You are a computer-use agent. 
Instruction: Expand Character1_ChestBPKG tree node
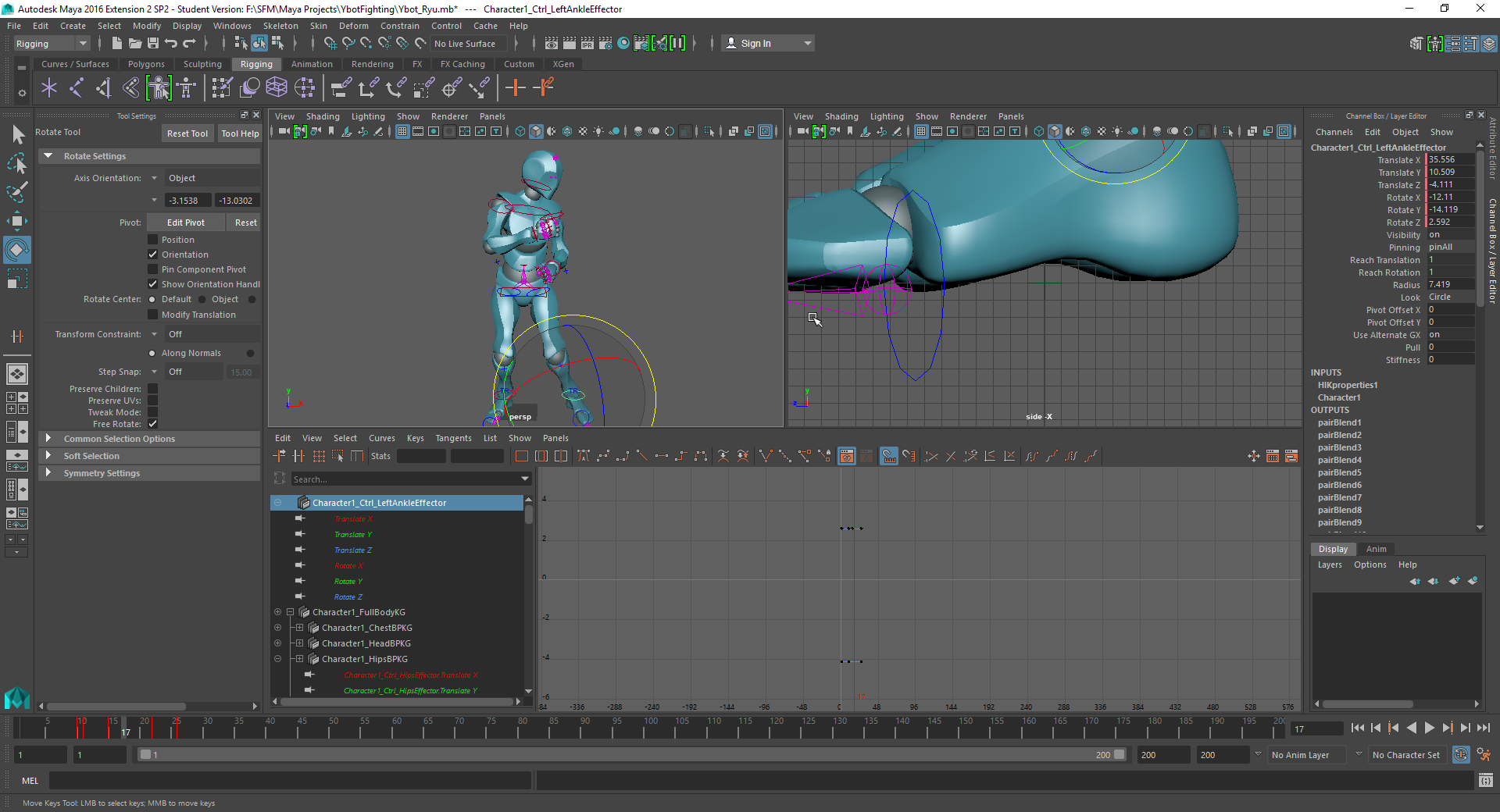tap(299, 628)
